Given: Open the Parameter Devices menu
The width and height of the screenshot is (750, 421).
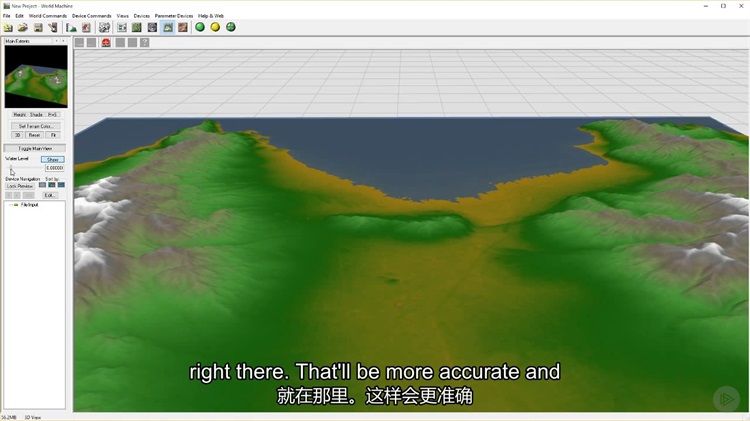Looking at the screenshot, I should tap(174, 16).
